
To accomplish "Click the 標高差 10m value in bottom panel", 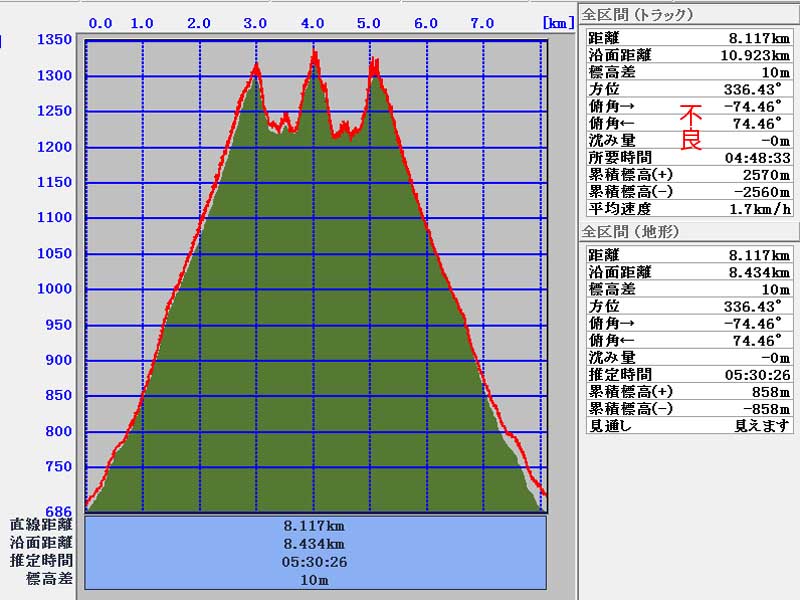I will [316, 579].
